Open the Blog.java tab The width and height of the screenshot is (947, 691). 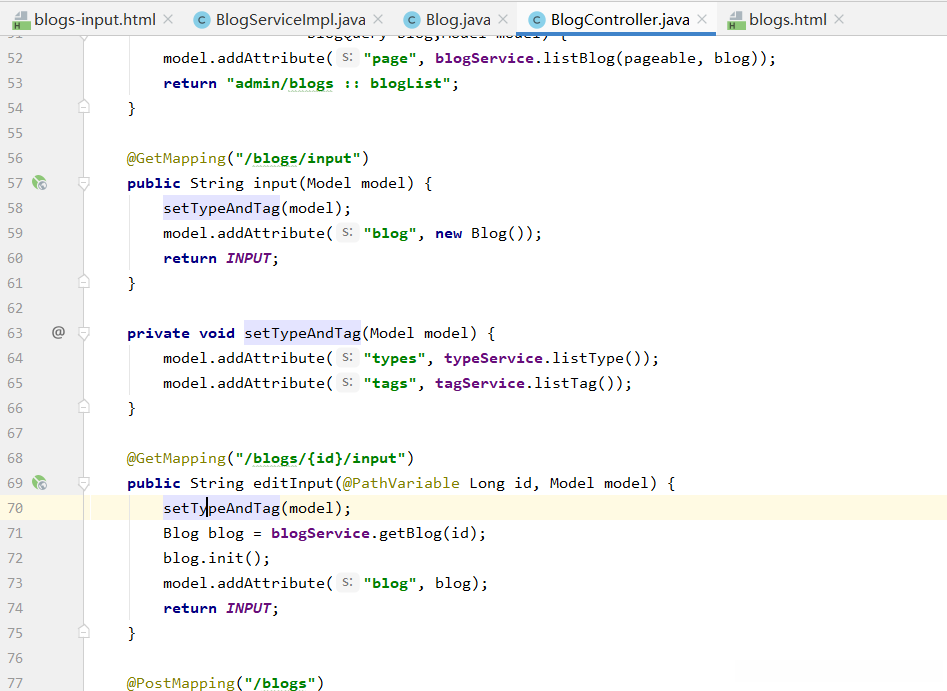pos(458,20)
